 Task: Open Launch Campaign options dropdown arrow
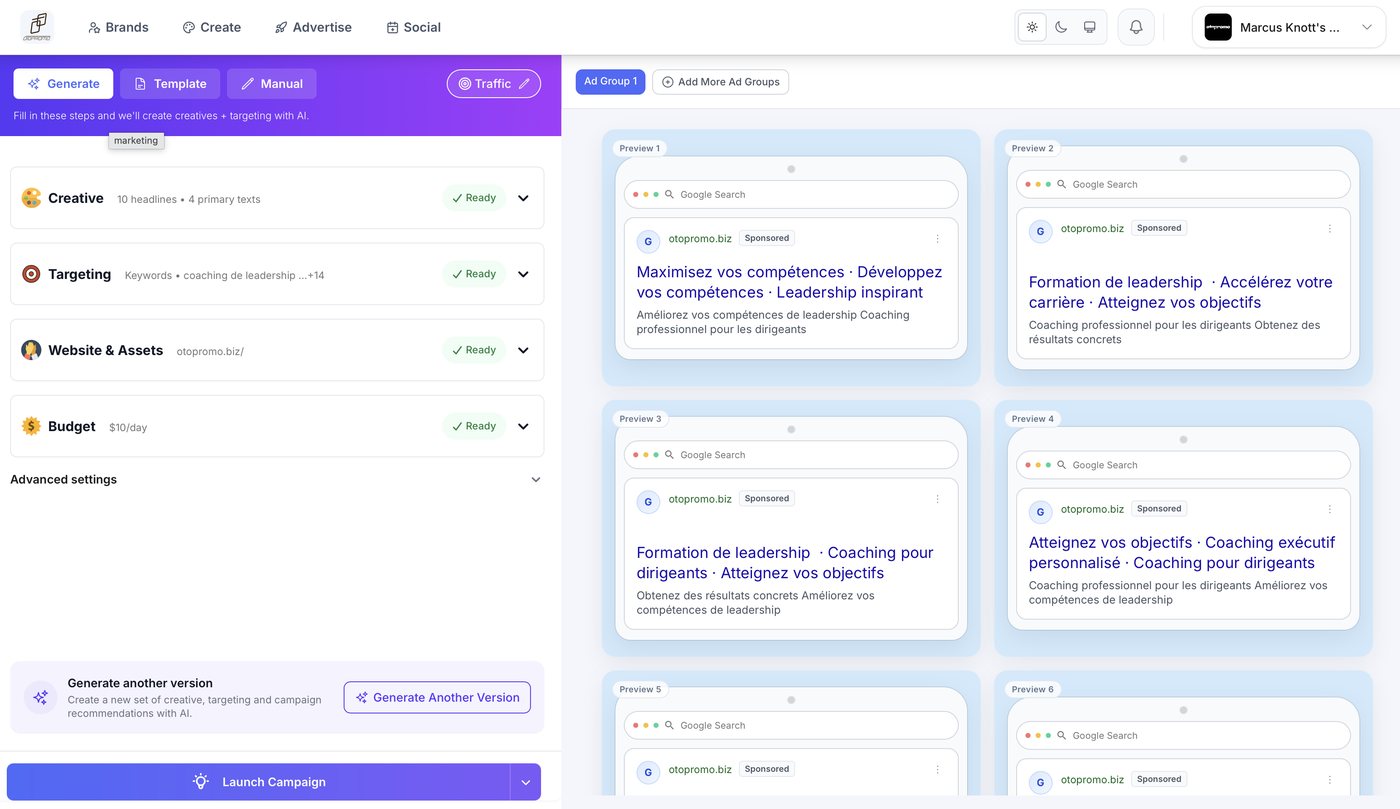pos(526,782)
